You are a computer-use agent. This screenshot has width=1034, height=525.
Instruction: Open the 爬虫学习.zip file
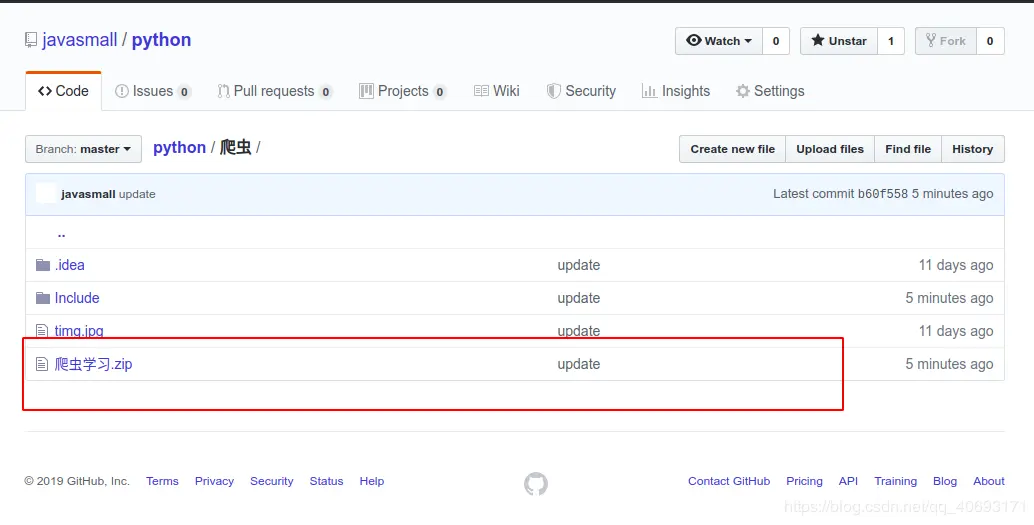(x=94, y=364)
